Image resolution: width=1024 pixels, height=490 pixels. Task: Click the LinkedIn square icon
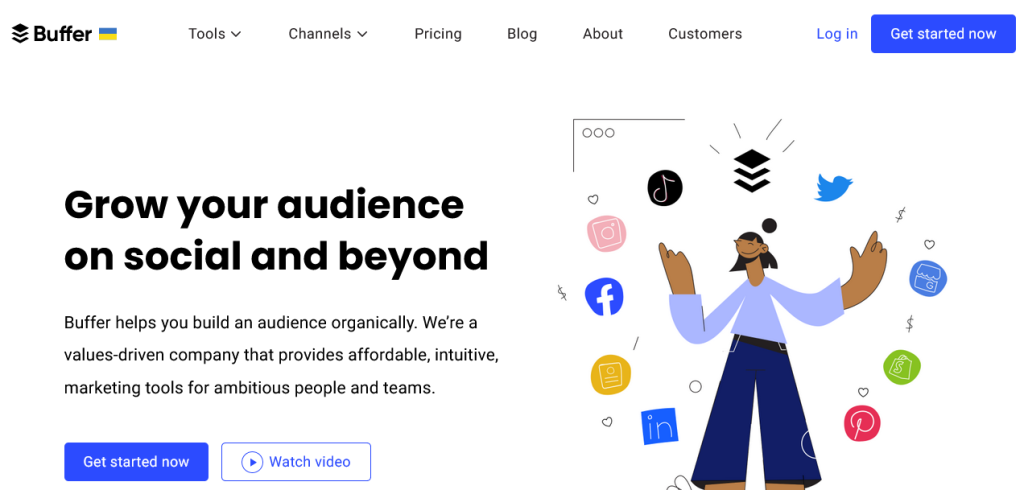click(x=660, y=427)
